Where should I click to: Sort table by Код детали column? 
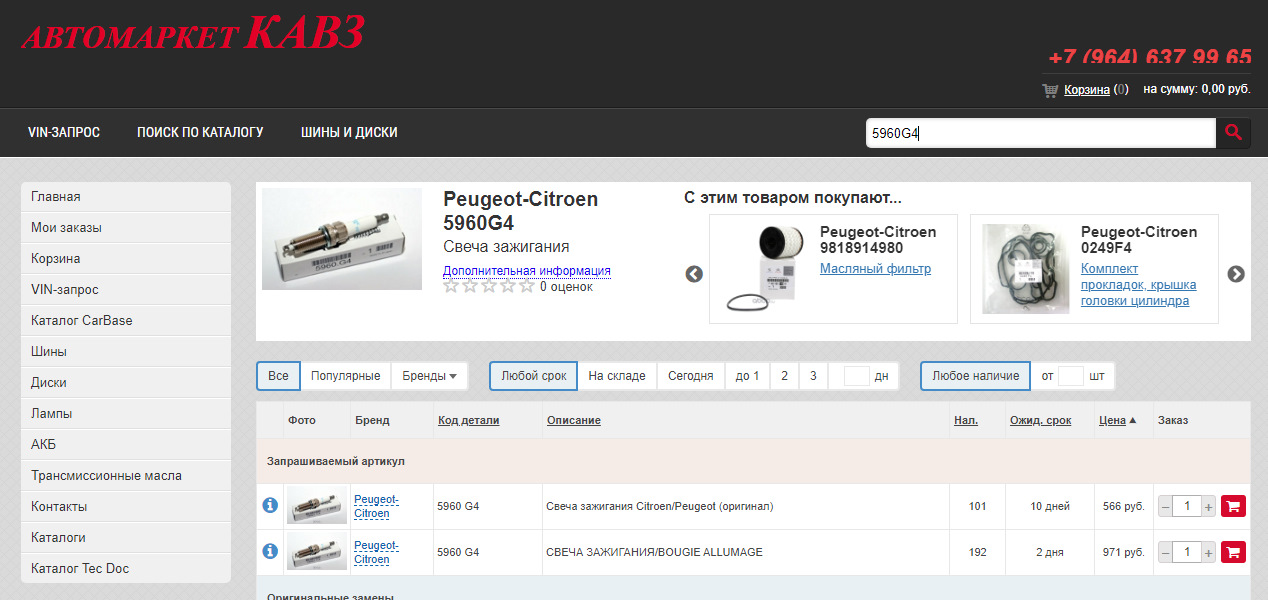[x=468, y=420]
